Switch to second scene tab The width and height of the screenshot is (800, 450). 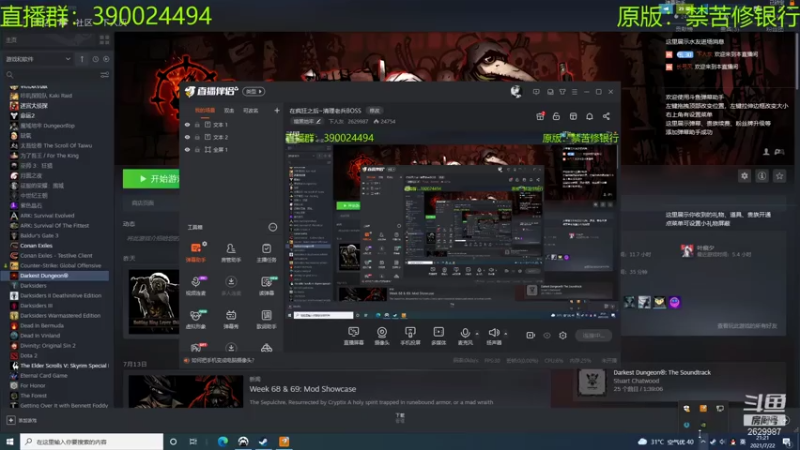click(x=229, y=110)
